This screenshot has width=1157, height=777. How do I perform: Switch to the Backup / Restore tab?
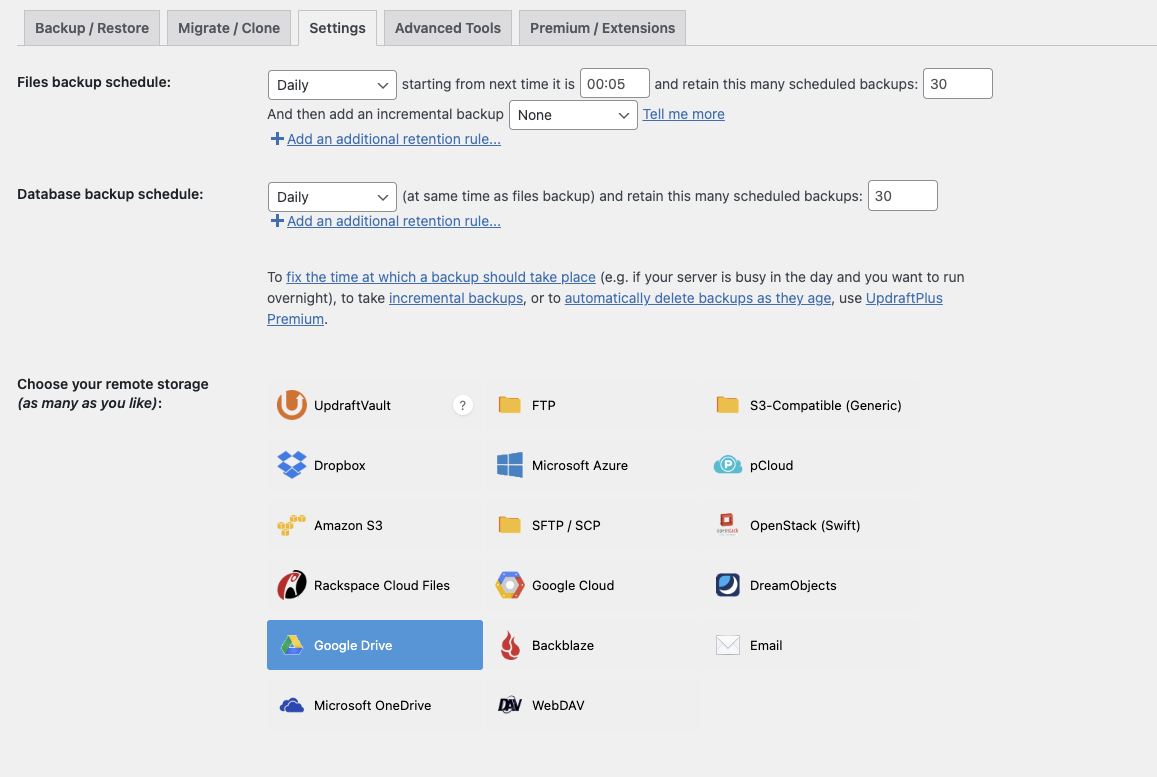coord(92,28)
